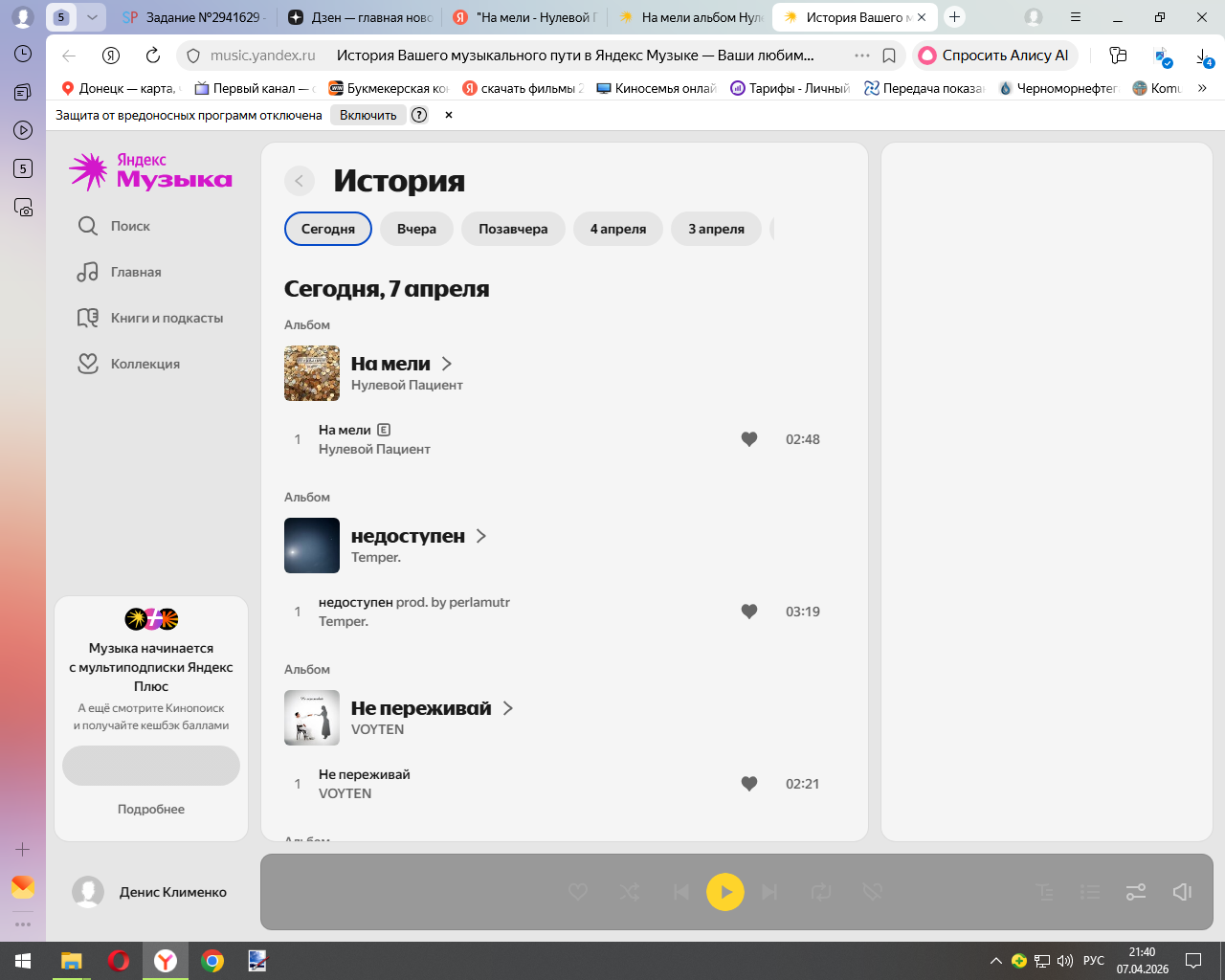Show more bookmarks with the chevron
Screen dimensions: 1225x980
pyautogui.click(x=1202, y=88)
